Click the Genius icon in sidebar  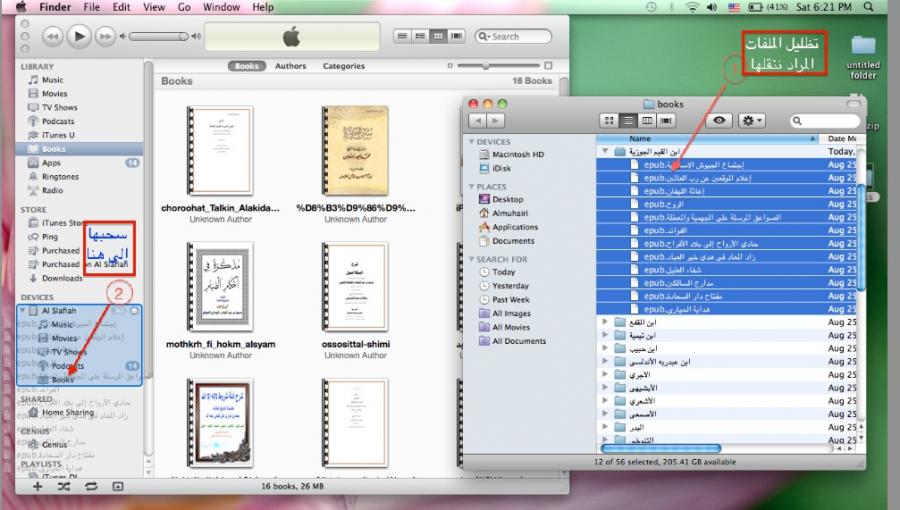coord(33,444)
